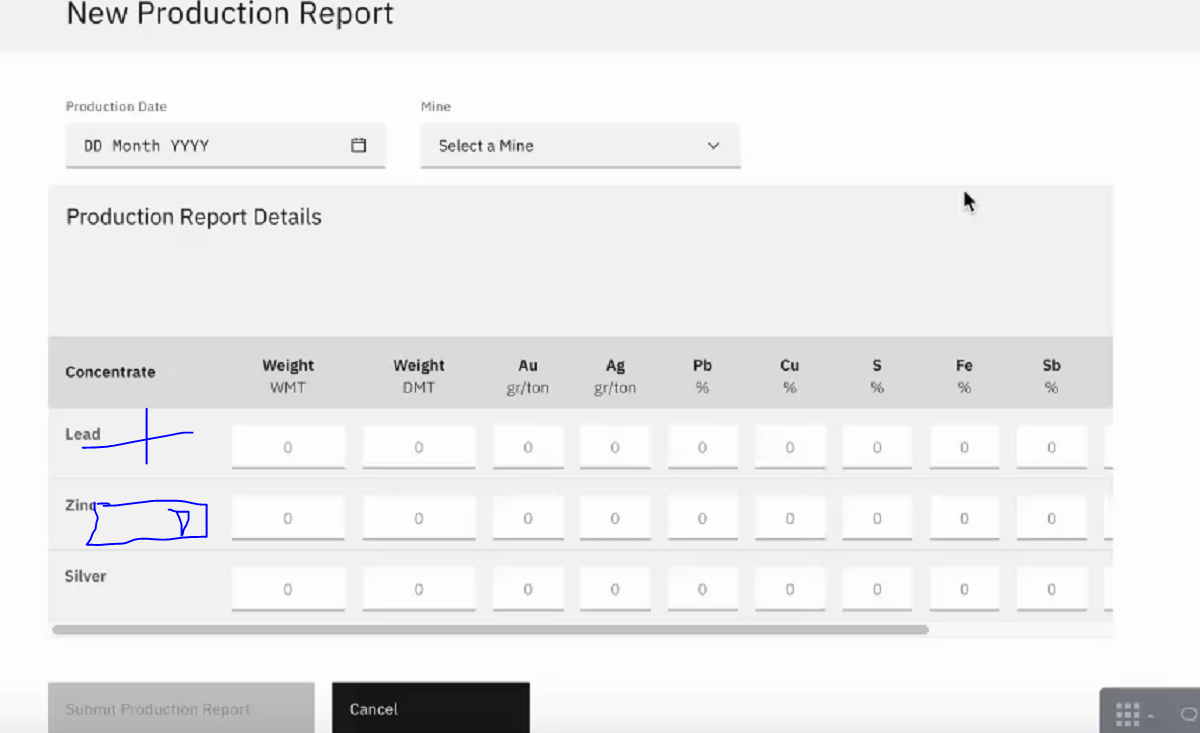Image resolution: width=1200 pixels, height=733 pixels.
Task: Focus the Production Date field
Action: tap(225, 146)
